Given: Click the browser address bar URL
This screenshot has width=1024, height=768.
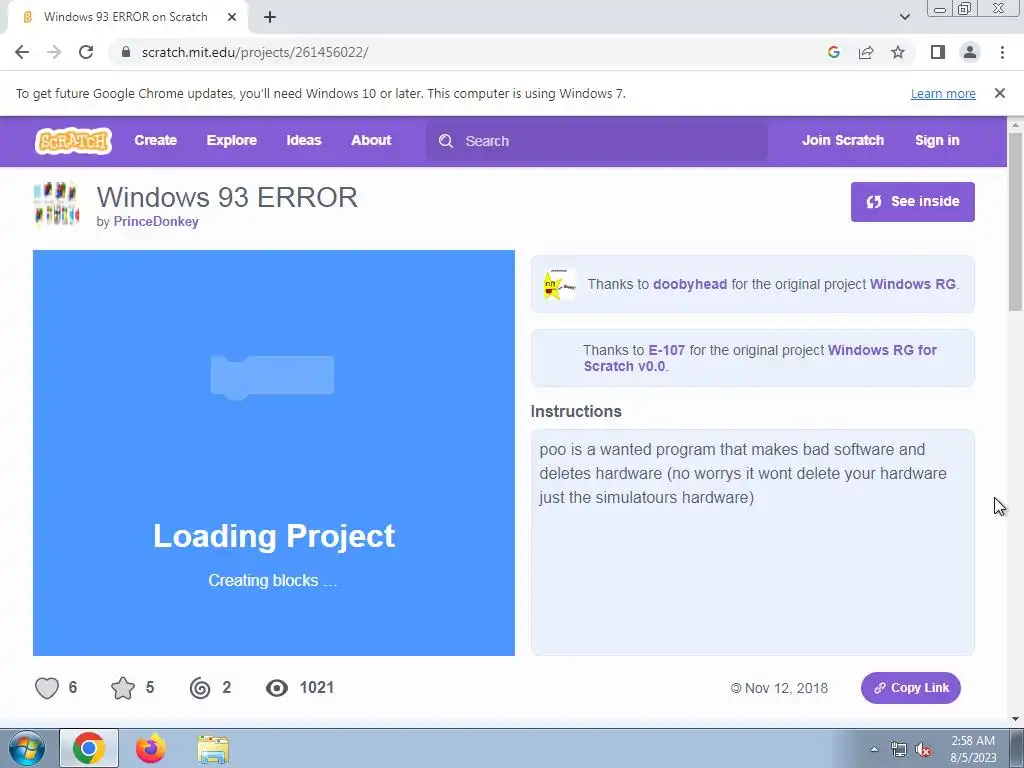Looking at the screenshot, I should coord(255,52).
